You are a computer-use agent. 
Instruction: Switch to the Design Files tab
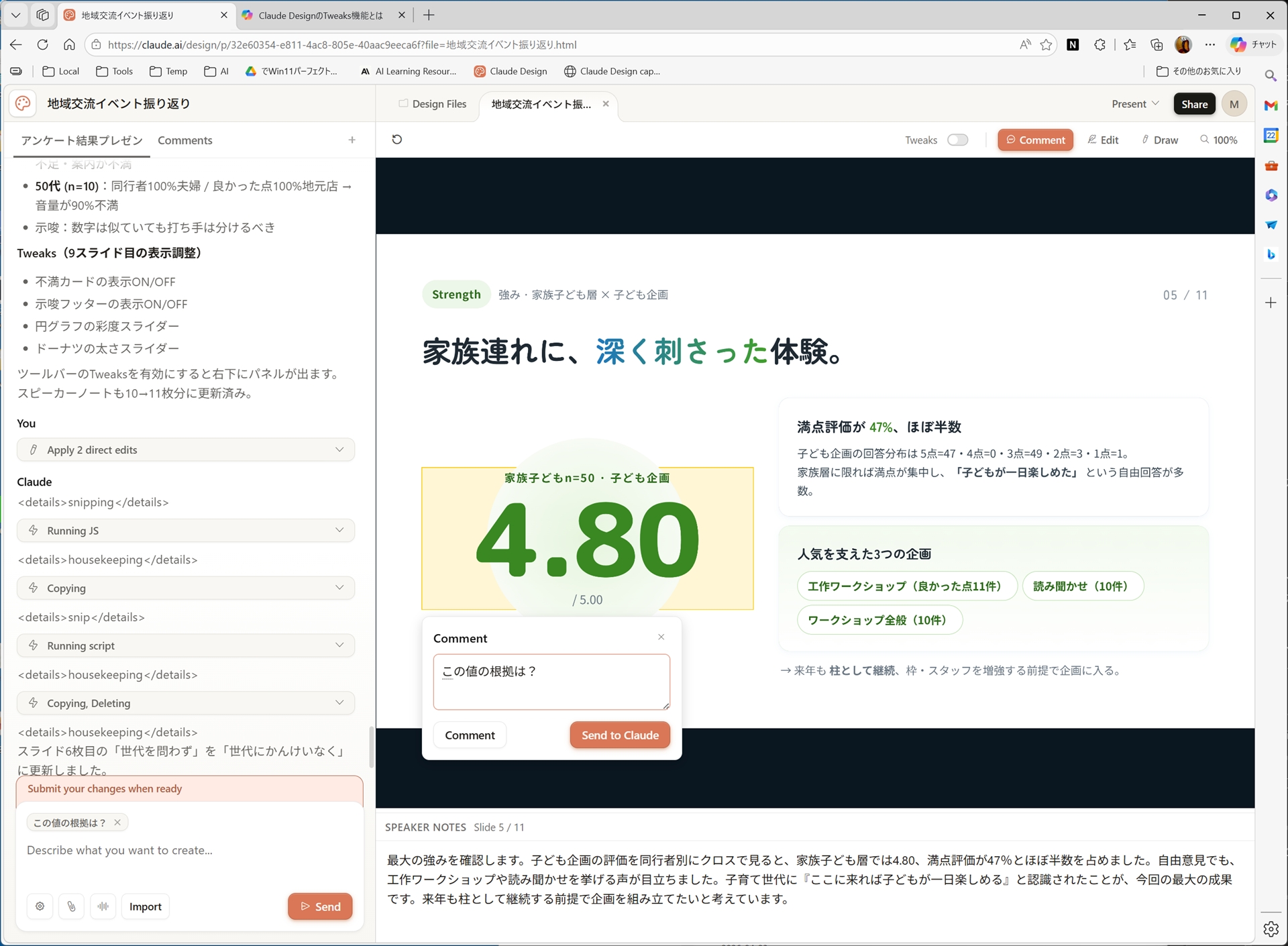click(x=439, y=103)
